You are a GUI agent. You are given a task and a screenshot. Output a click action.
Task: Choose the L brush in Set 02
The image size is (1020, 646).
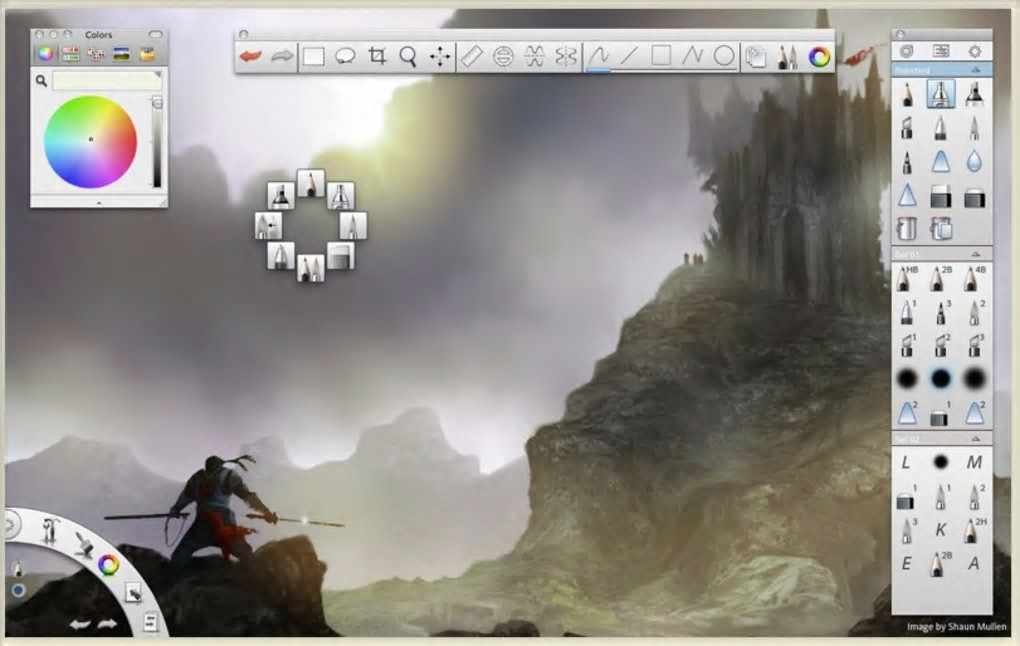tap(906, 463)
